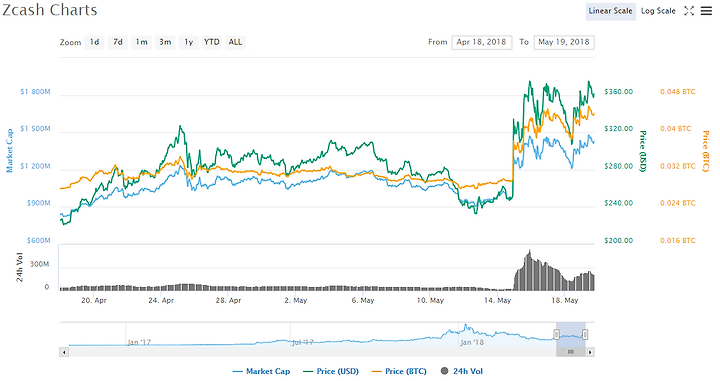The width and height of the screenshot is (720, 381).
Task: Click navigator scrollbar left arrow
Action: [x=64, y=352]
